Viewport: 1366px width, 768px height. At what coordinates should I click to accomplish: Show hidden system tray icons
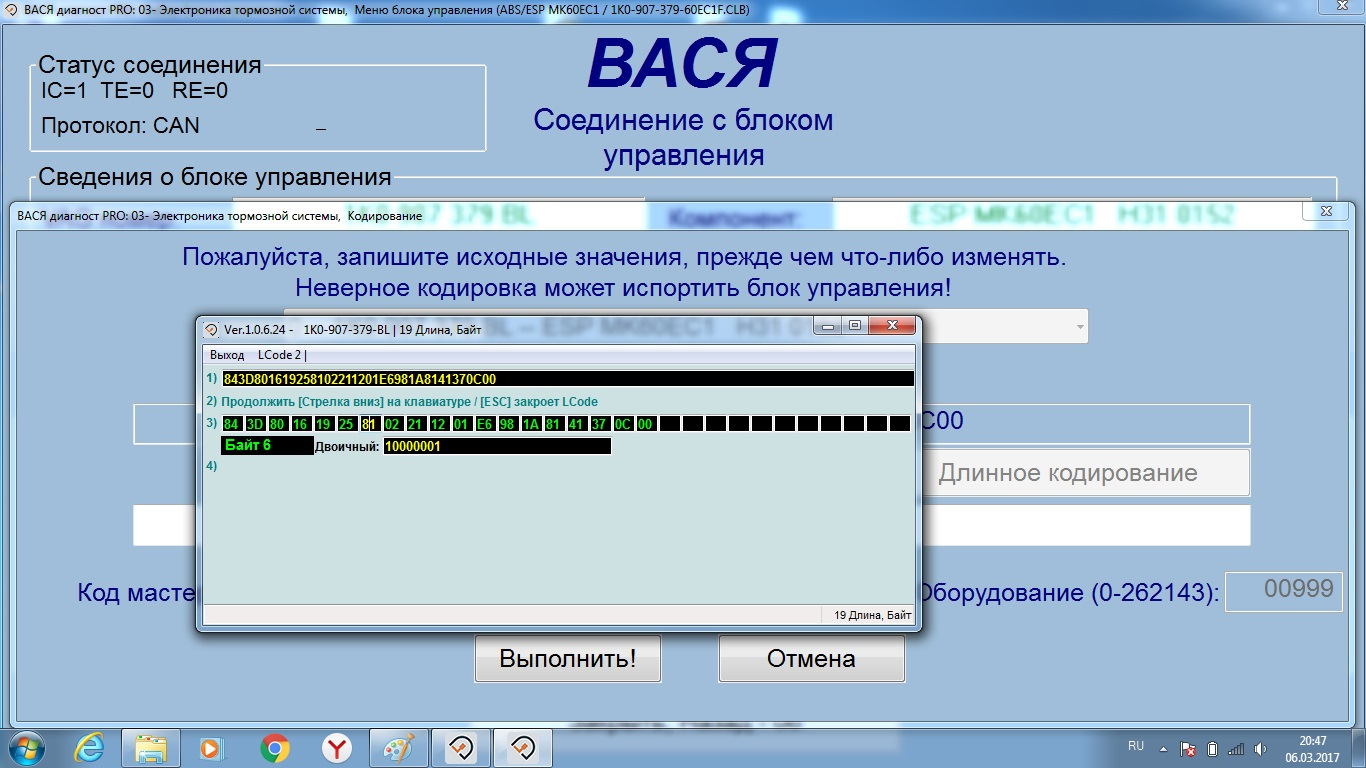pos(1164,748)
